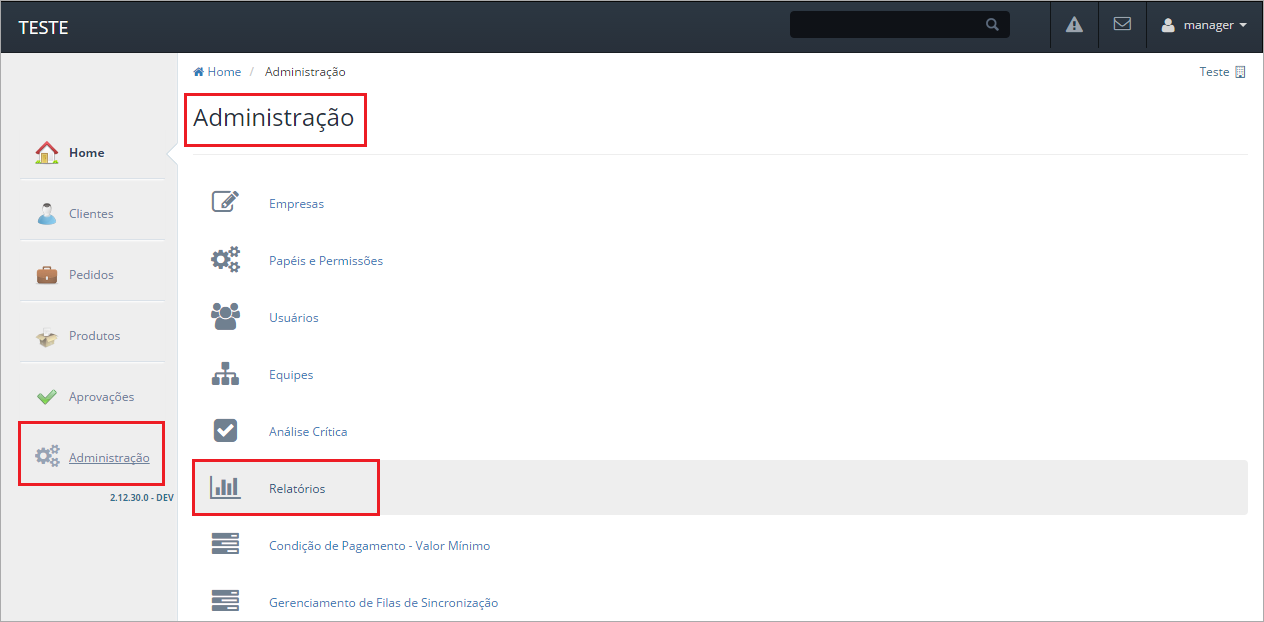This screenshot has height=622, width=1264.
Task: Click the breadcrumb home icon
Action: pyautogui.click(x=198, y=72)
